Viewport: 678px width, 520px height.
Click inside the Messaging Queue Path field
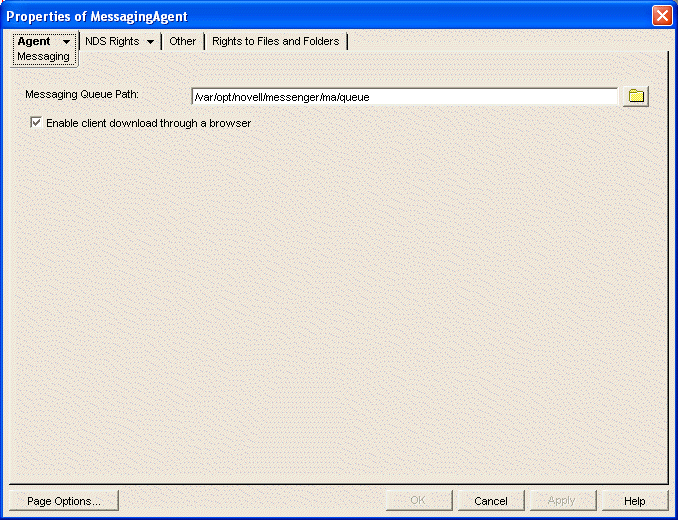(403, 97)
